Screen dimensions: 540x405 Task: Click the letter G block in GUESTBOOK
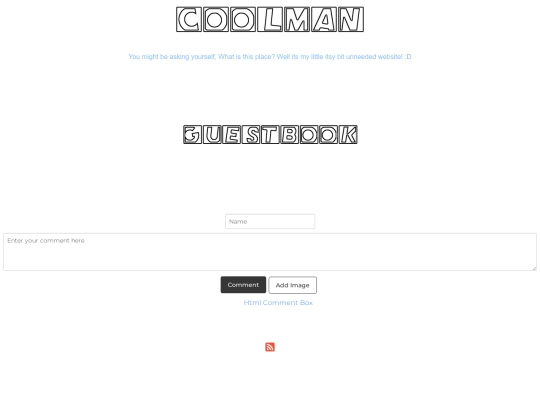tap(193, 134)
